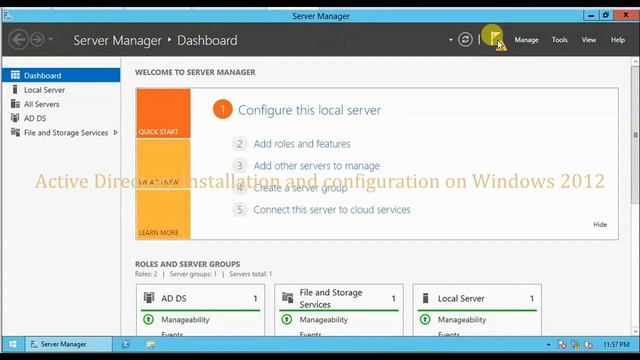
Task: Click Manageability status icon in Local Server tile
Action: coord(425,319)
